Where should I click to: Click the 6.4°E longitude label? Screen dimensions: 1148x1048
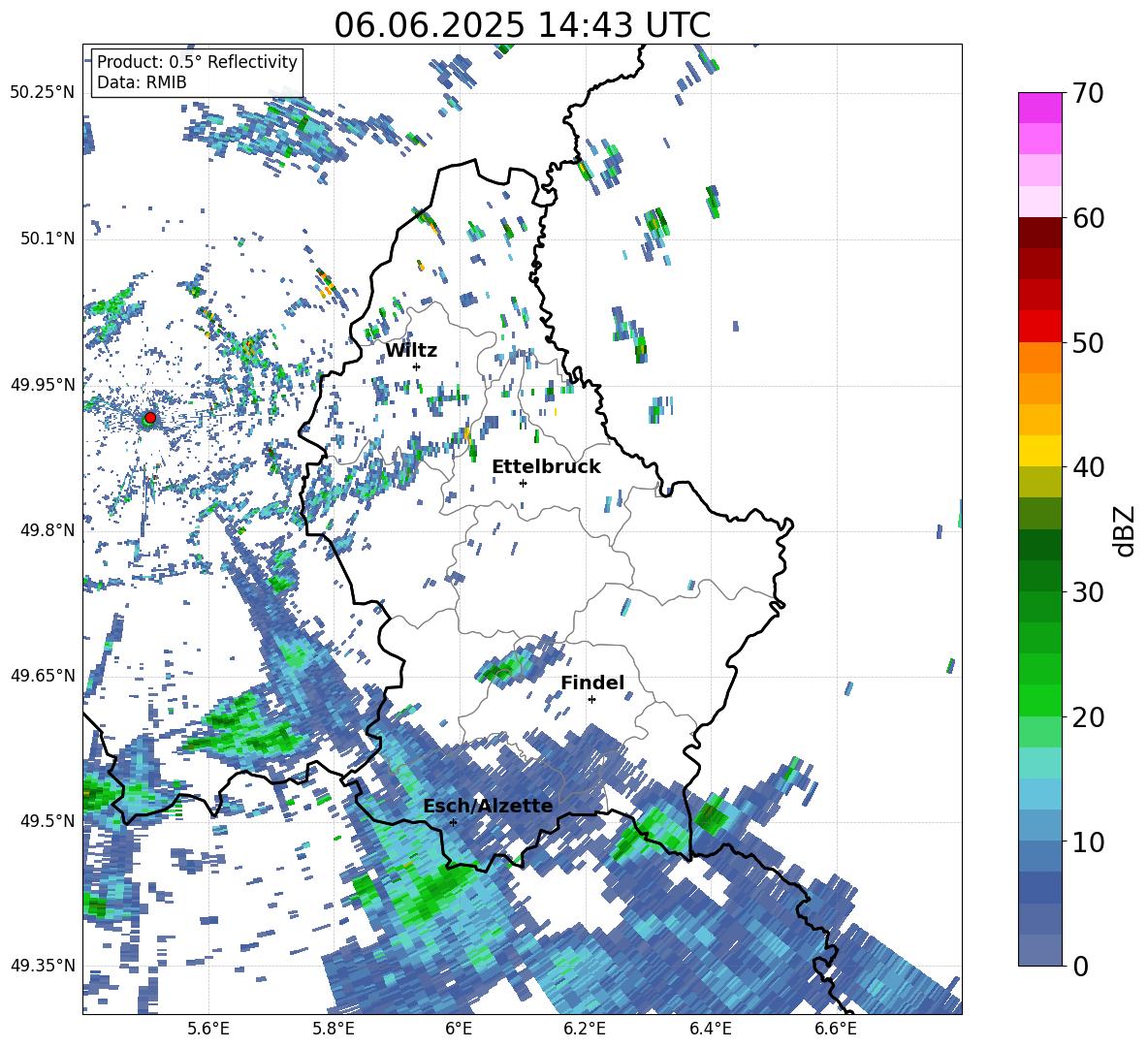[x=710, y=1029]
